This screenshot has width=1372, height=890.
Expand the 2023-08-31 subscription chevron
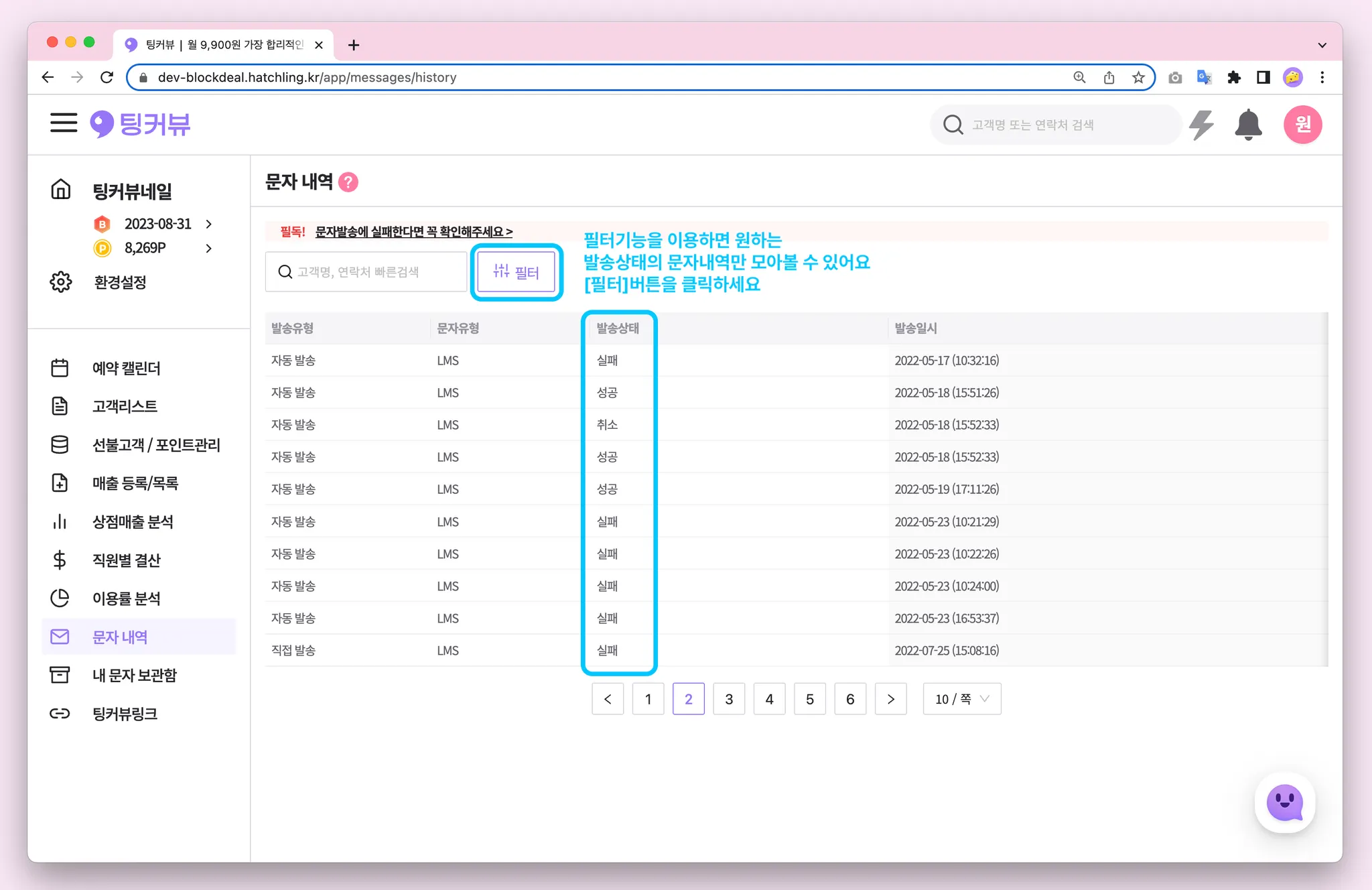[x=209, y=224]
